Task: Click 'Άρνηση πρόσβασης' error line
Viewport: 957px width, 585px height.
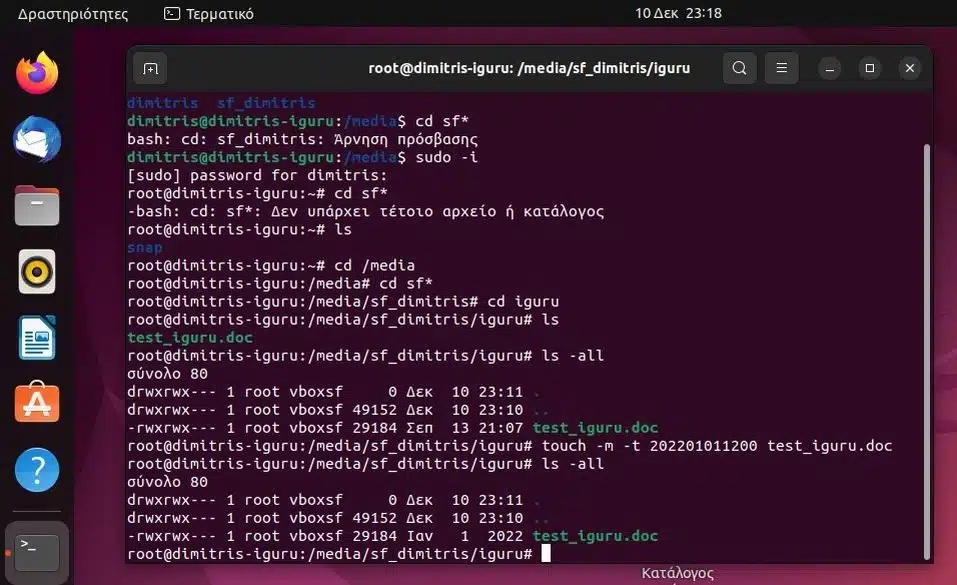Action: pos(302,139)
